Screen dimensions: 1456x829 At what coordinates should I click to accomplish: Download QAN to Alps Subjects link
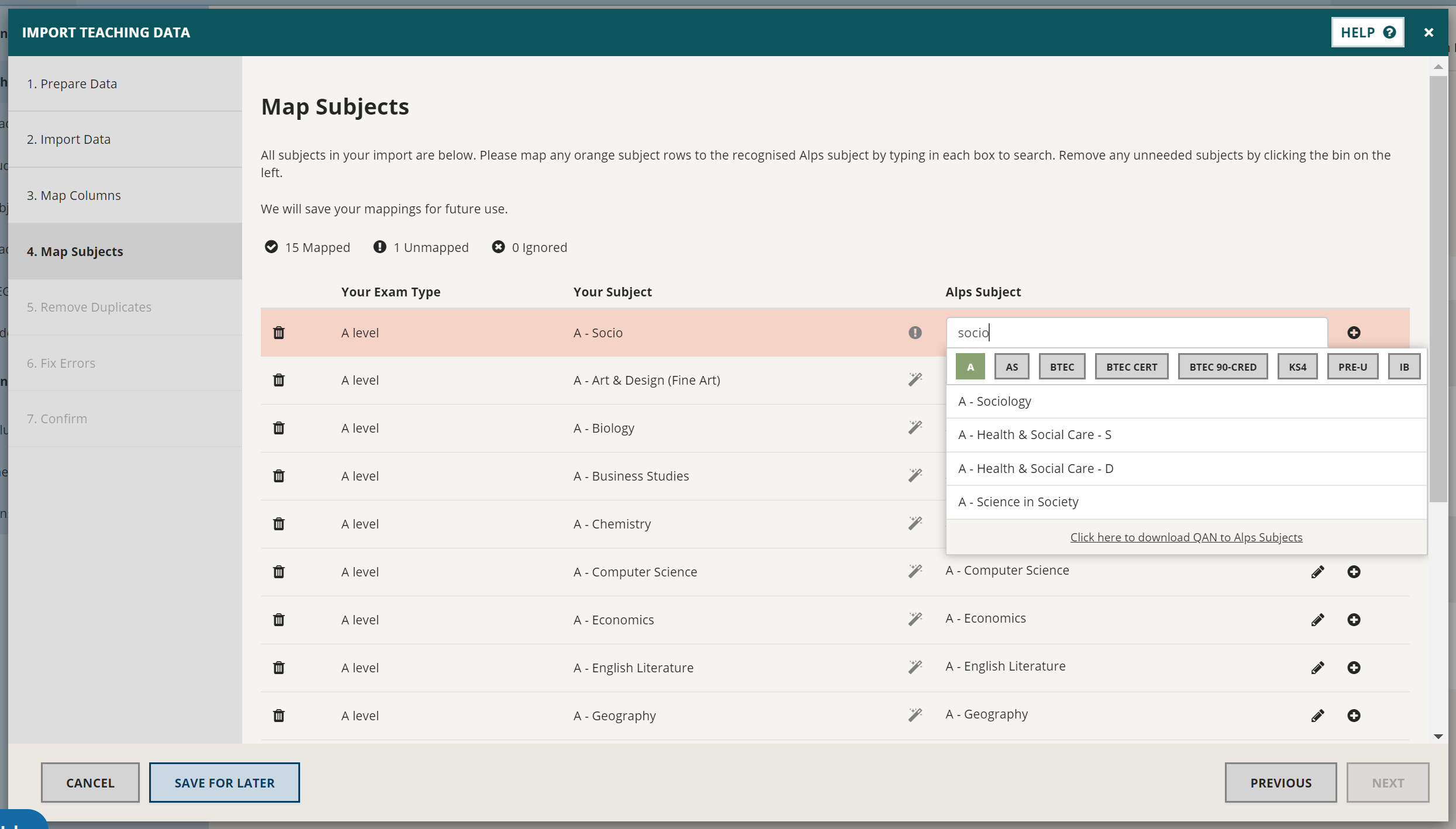click(x=1186, y=537)
